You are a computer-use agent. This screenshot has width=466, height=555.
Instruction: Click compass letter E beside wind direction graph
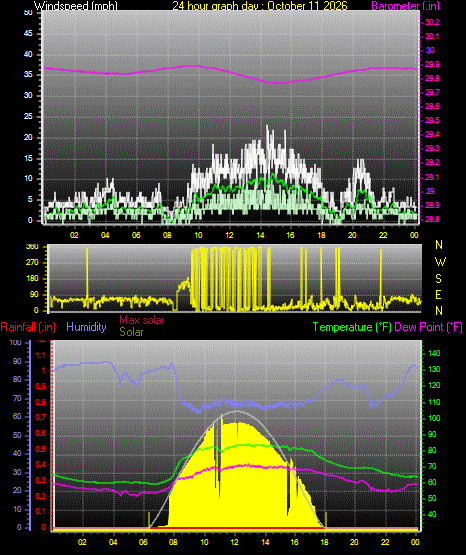(x=438, y=295)
